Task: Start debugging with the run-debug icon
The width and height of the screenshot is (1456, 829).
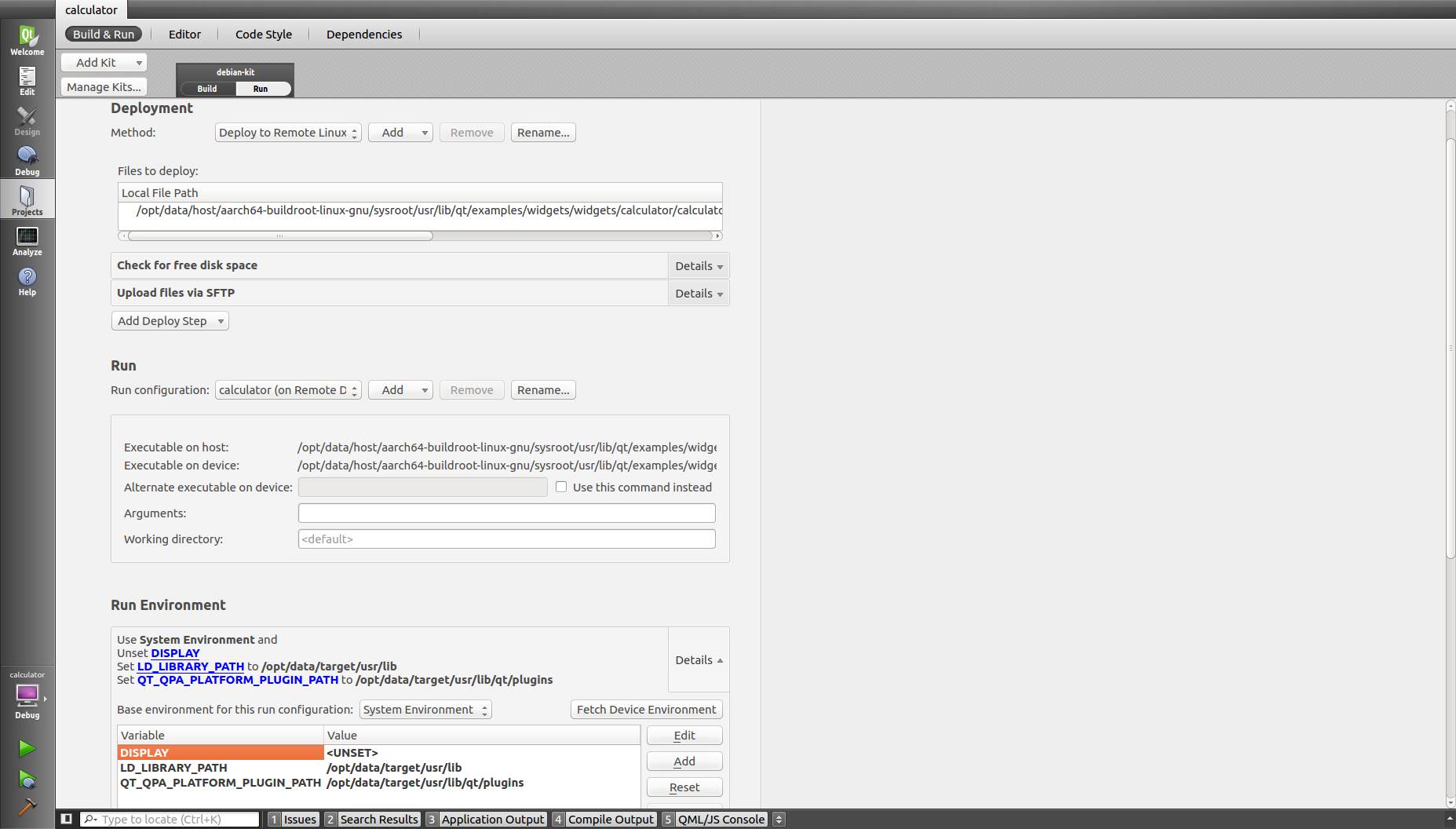Action: 27,779
